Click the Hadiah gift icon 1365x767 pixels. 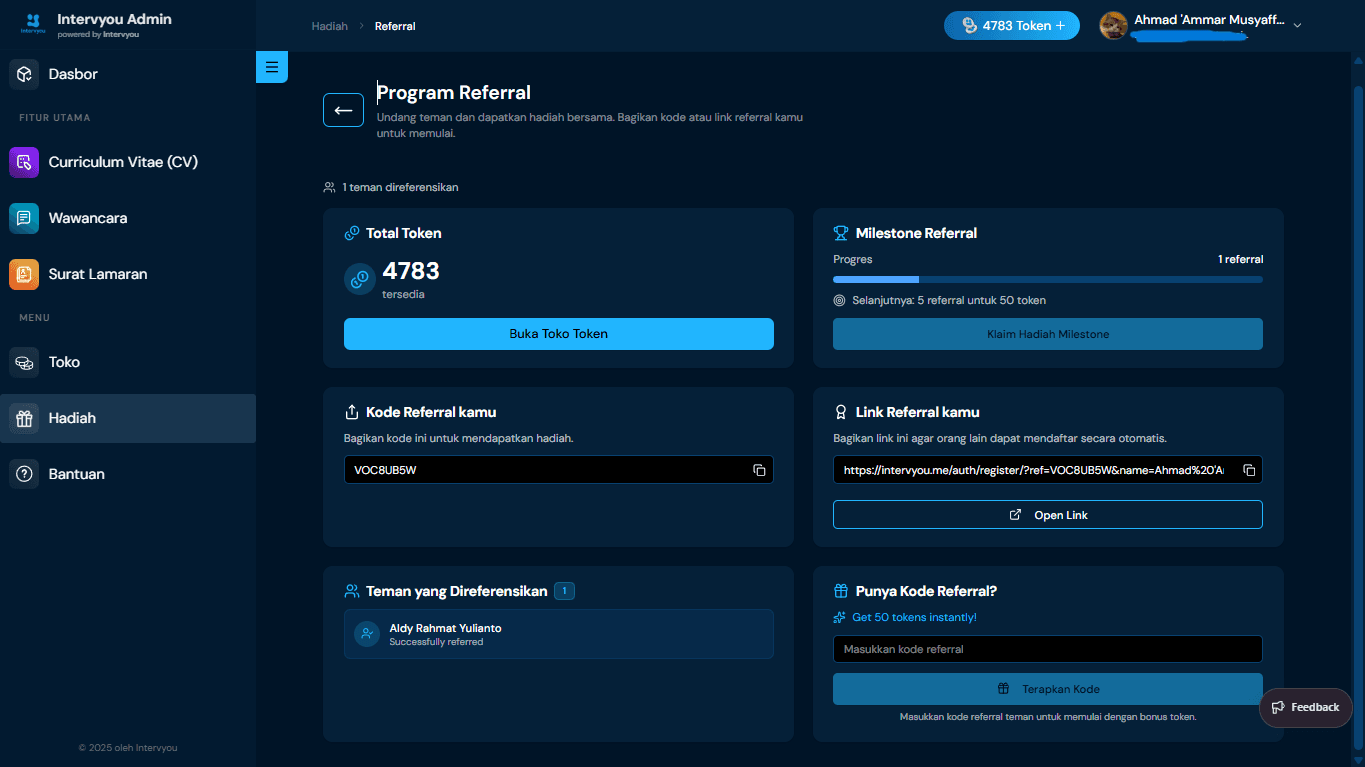[24, 418]
